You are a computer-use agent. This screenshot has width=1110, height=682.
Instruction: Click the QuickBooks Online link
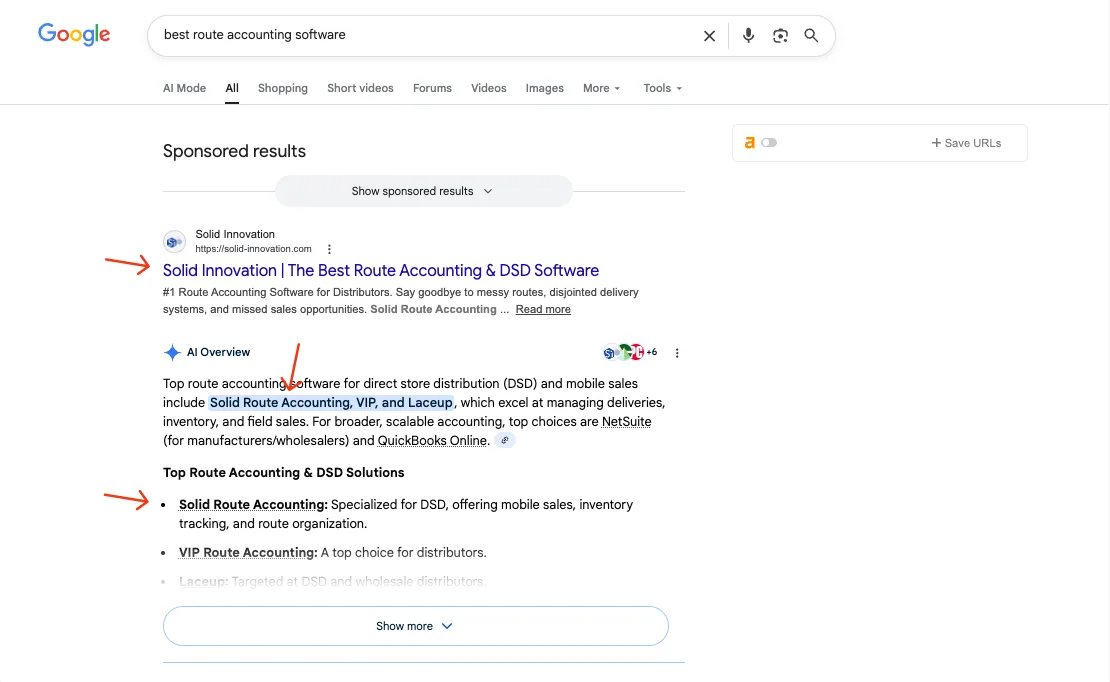[x=433, y=441]
